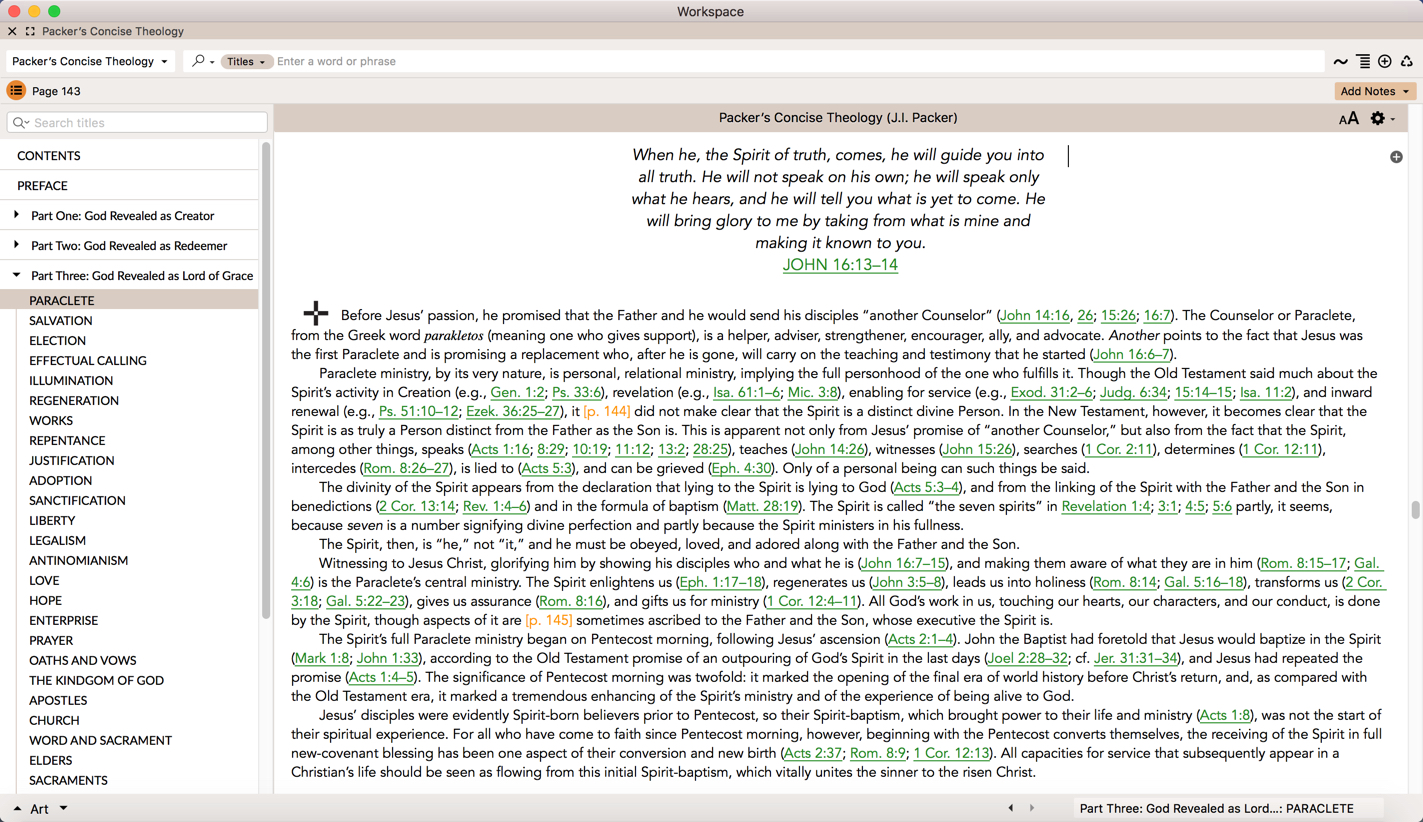
Task: Open the Titles search field dropdown
Action: [x=245, y=61]
